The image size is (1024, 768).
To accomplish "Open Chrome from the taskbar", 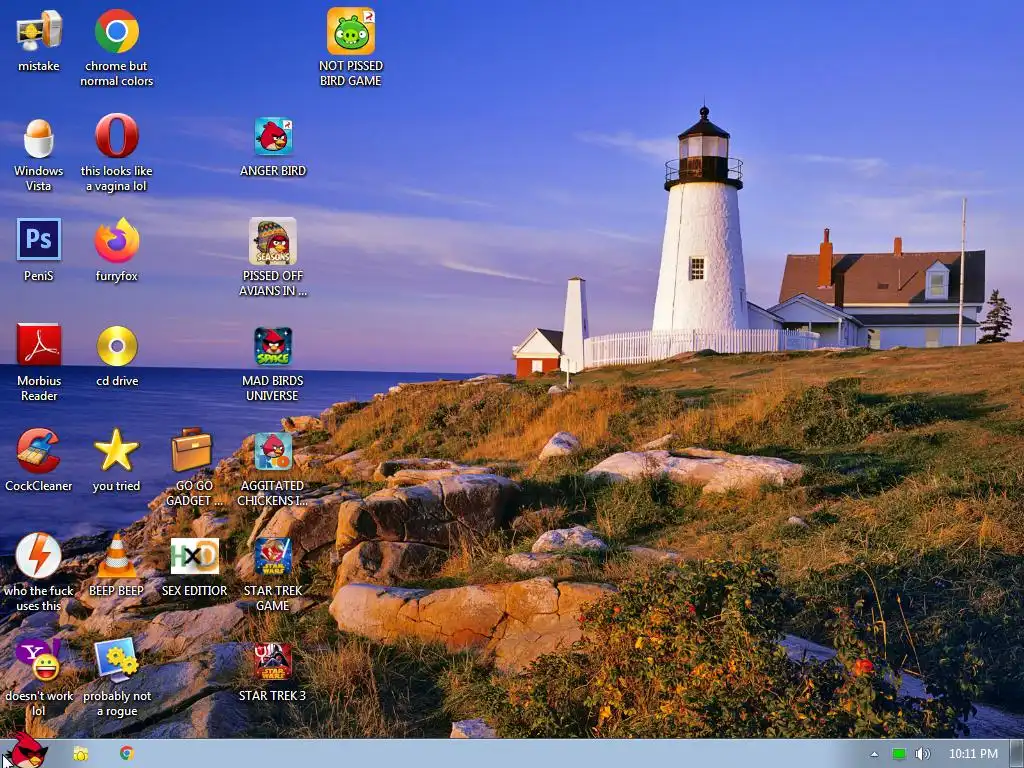I will click(127, 753).
